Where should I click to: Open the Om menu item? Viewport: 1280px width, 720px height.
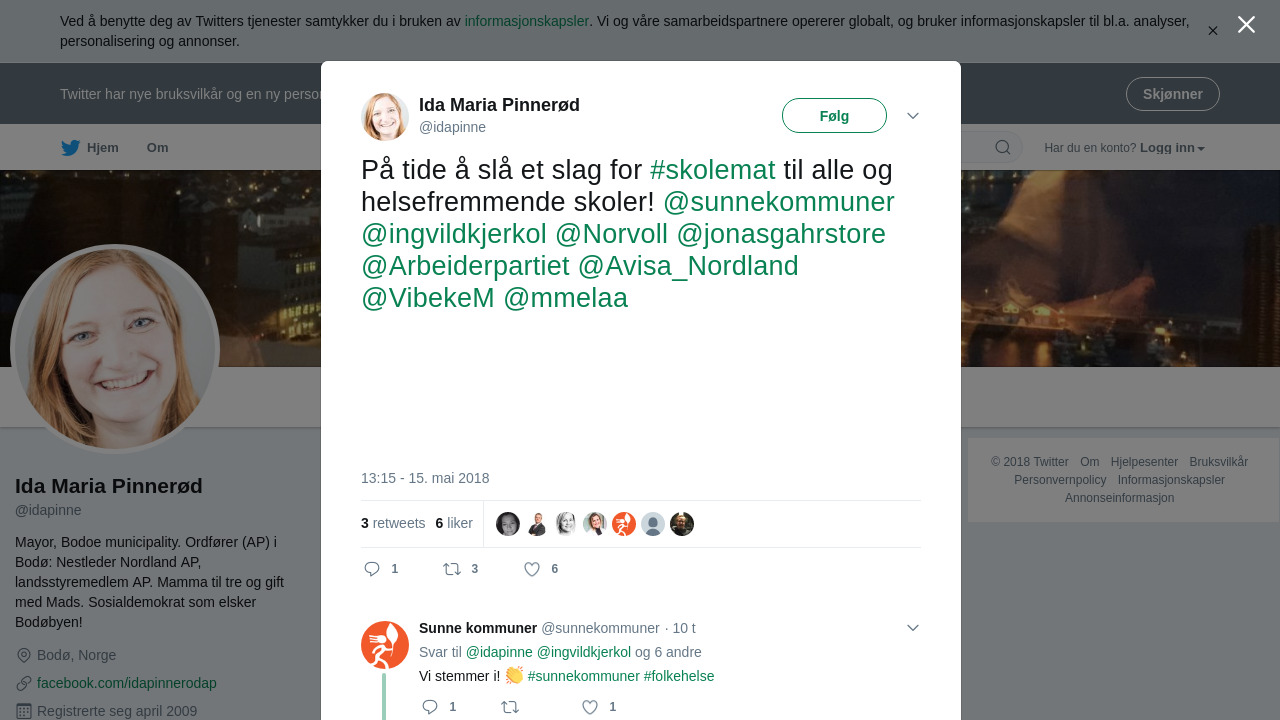coord(158,148)
